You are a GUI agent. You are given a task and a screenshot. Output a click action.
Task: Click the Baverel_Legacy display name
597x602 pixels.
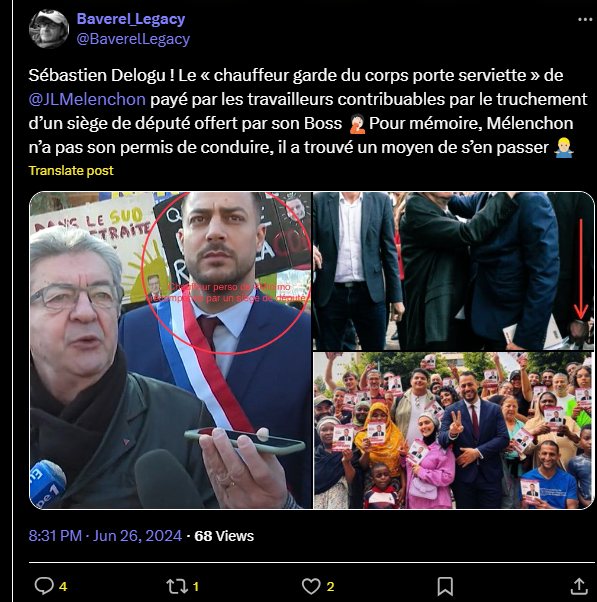tap(131, 19)
